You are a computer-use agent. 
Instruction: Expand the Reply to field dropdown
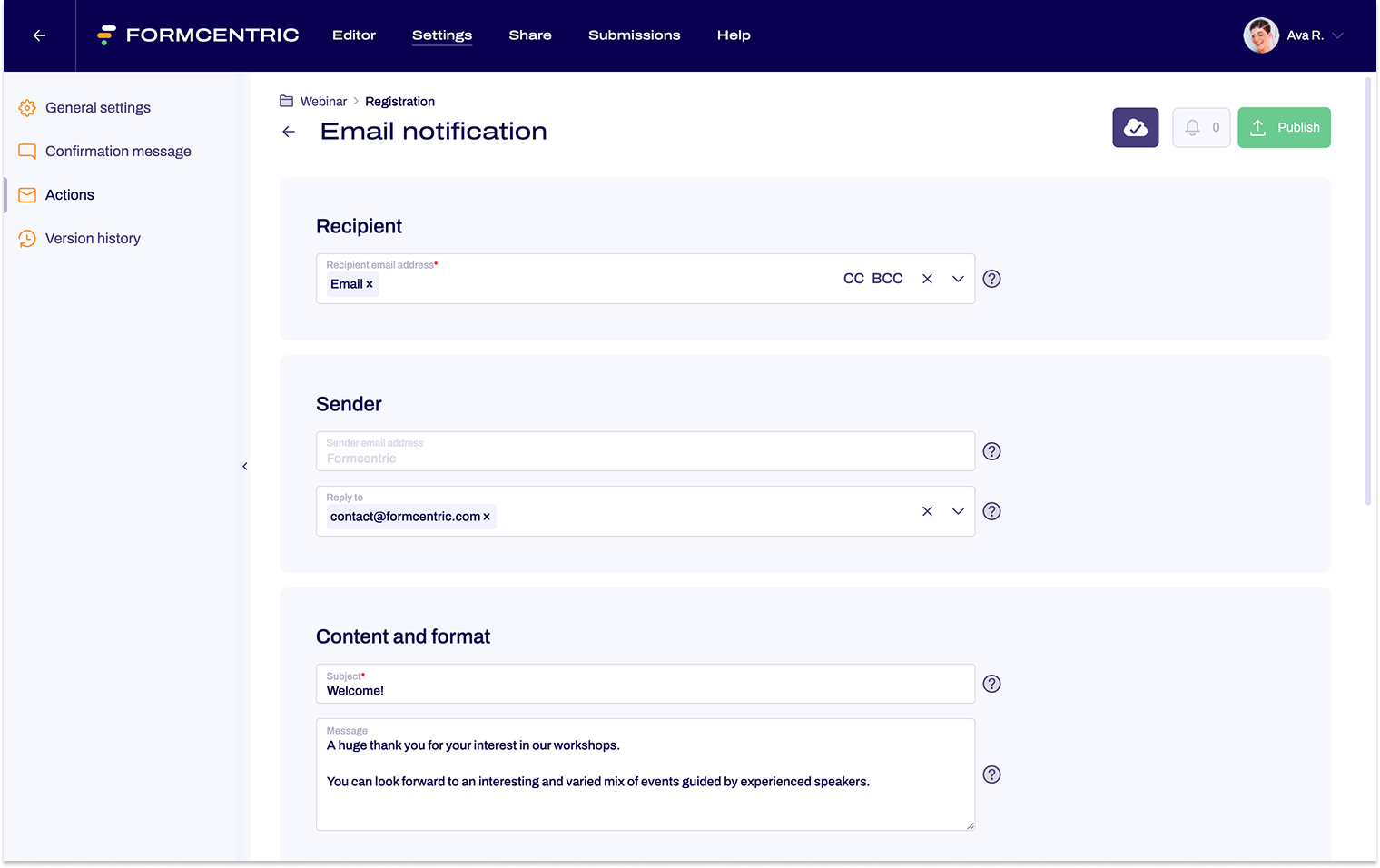click(958, 511)
